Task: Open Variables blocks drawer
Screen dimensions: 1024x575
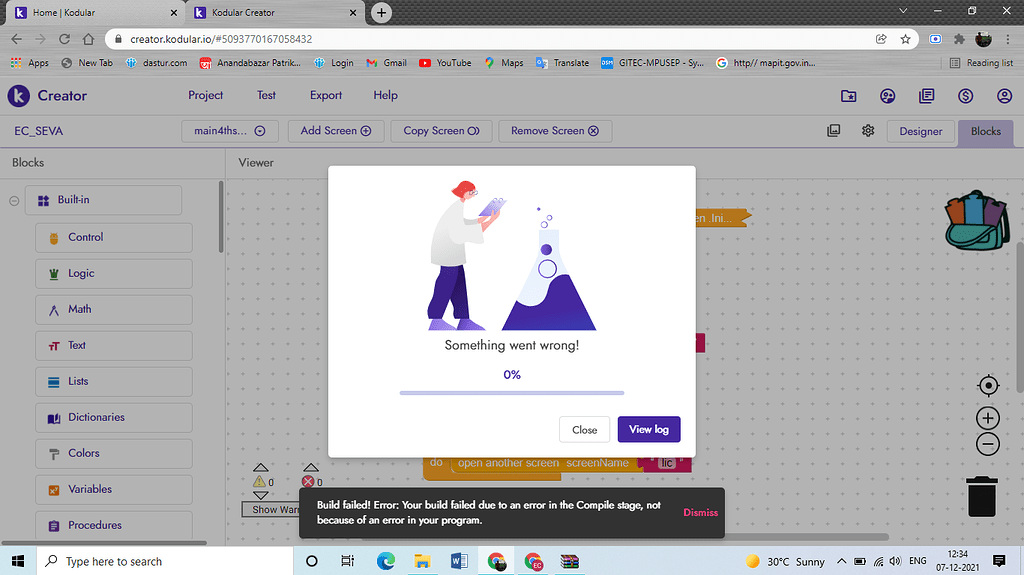Action: (114, 489)
